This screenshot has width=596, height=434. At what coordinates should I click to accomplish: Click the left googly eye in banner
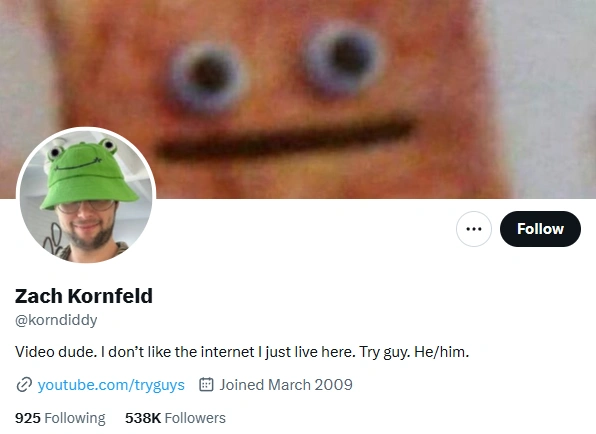click(207, 76)
